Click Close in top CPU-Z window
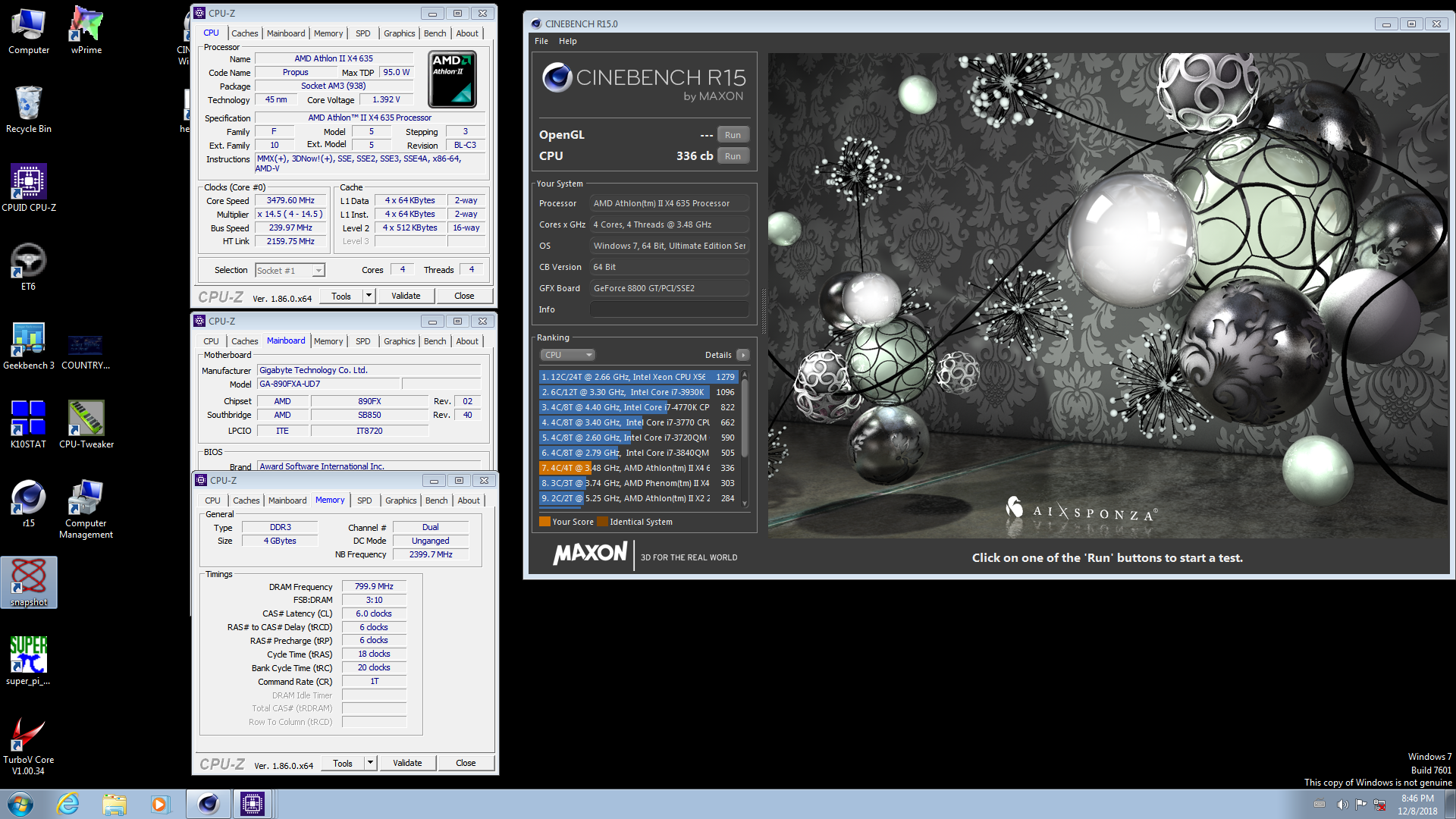The width and height of the screenshot is (1456, 819). tap(464, 296)
